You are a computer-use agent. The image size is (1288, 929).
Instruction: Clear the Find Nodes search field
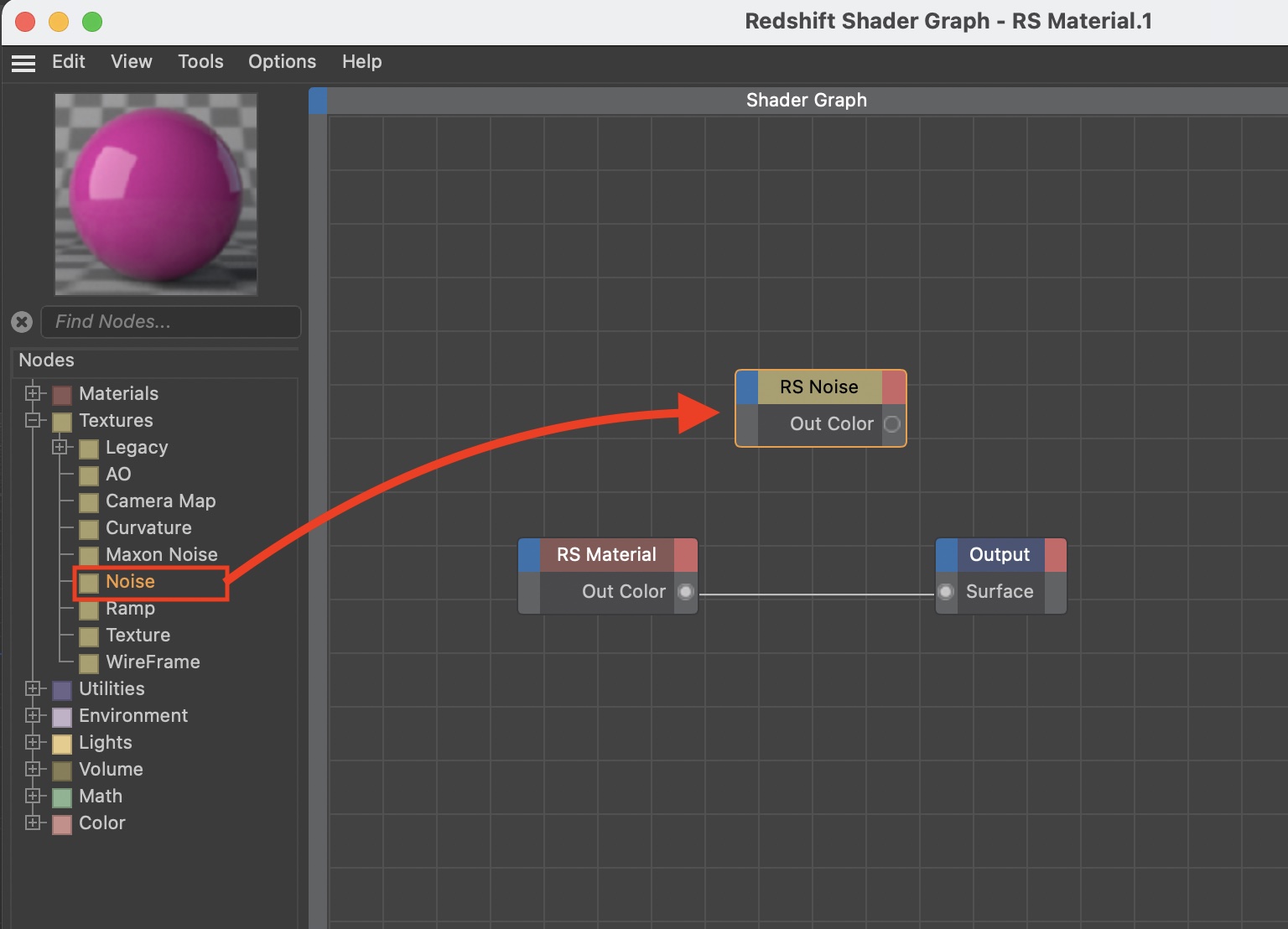click(22, 322)
